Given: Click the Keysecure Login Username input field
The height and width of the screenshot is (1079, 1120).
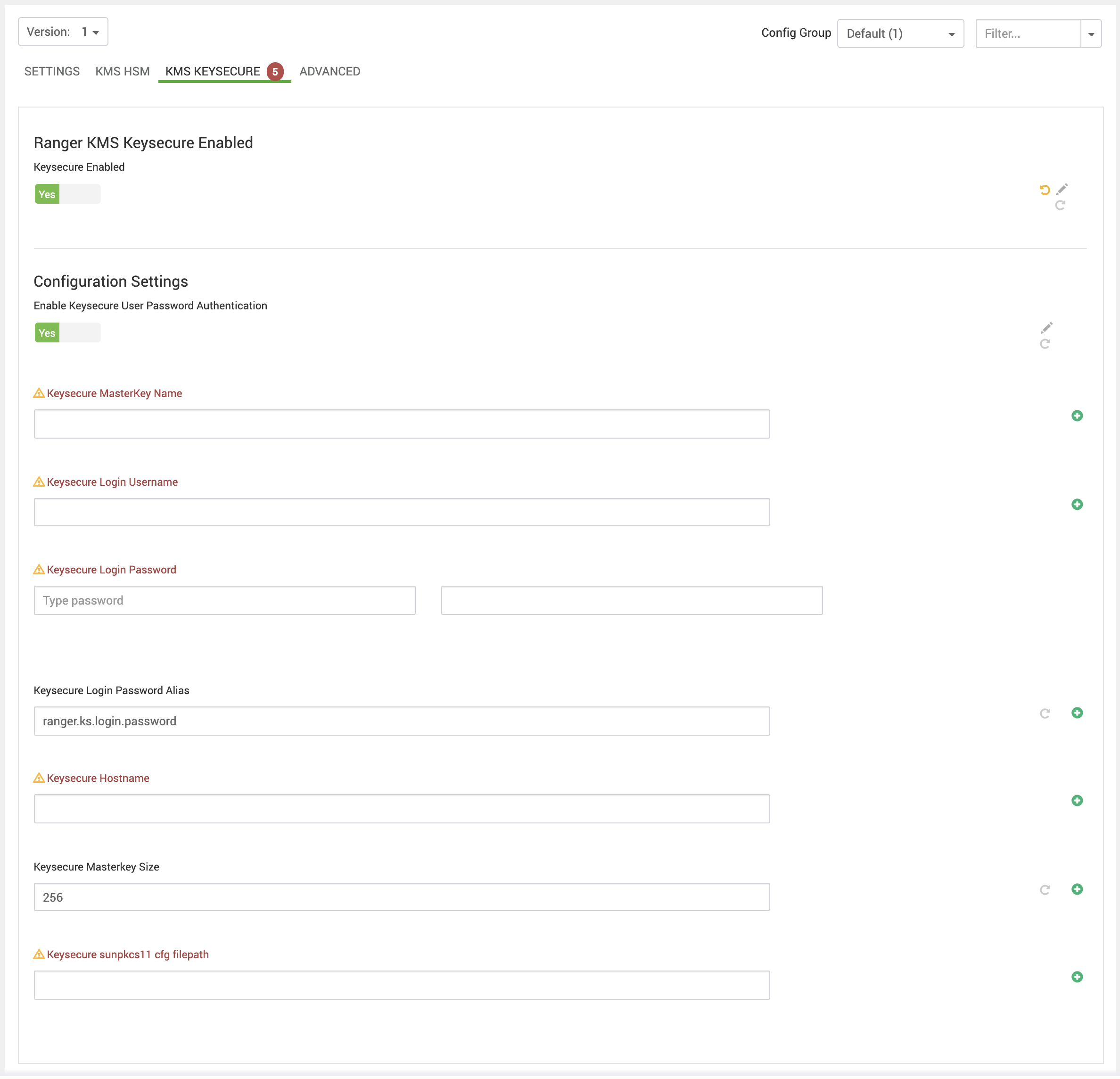Looking at the screenshot, I should (x=402, y=513).
